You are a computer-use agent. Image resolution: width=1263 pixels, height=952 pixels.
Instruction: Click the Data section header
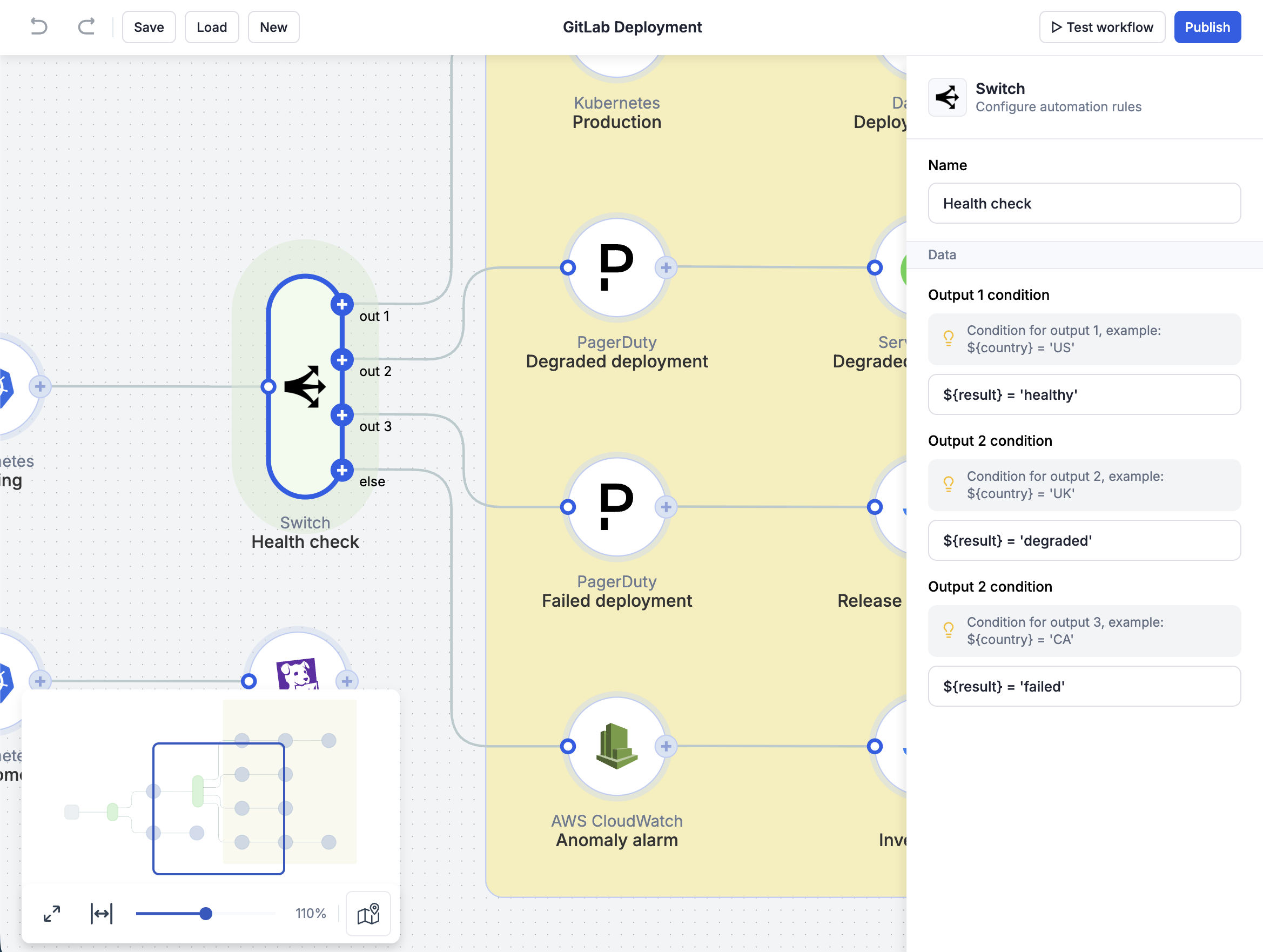pos(1084,254)
